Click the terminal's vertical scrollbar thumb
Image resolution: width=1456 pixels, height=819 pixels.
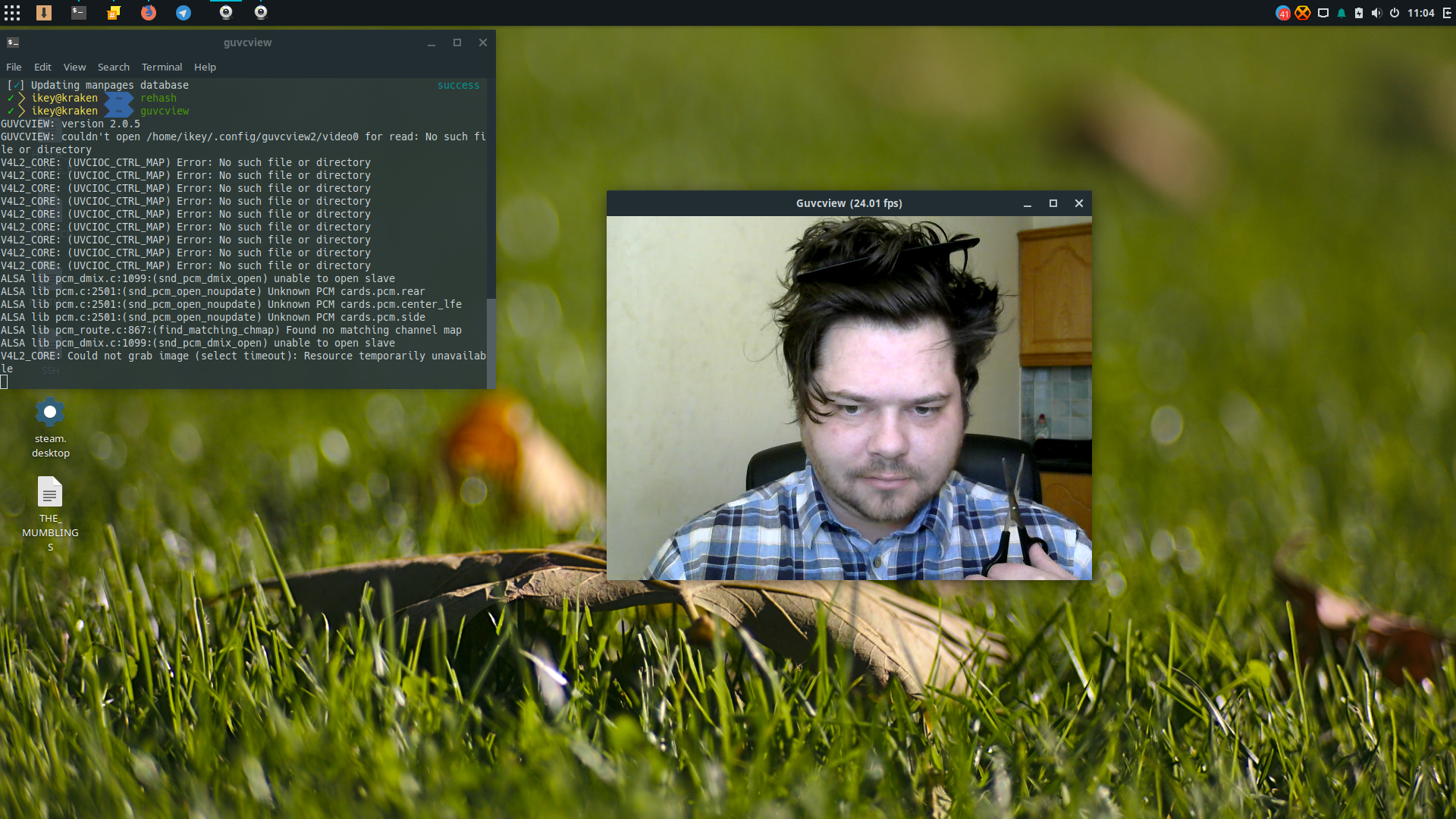pos(491,344)
